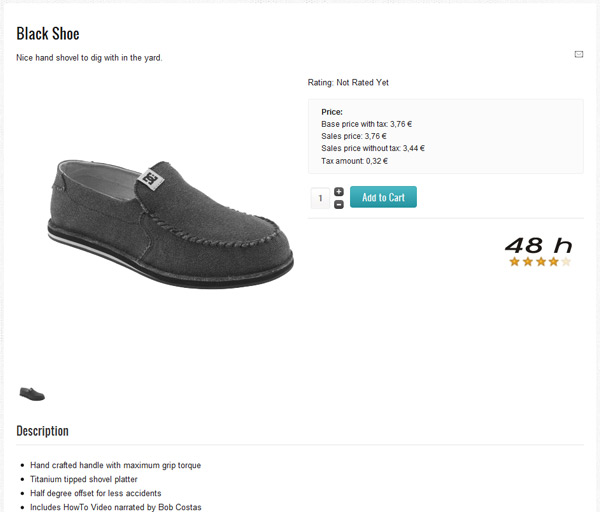Click the 'Titanium tipped shovel platter' bullet
The width and height of the screenshot is (600, 512).
coord(84,479)
